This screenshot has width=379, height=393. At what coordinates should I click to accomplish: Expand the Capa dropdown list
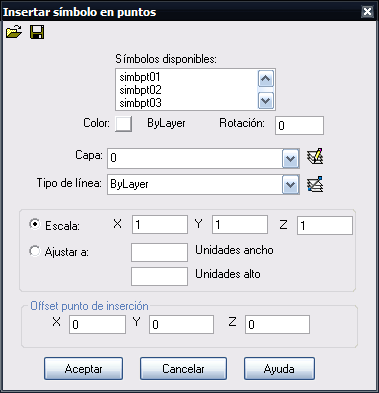click(x=290, y=158)
